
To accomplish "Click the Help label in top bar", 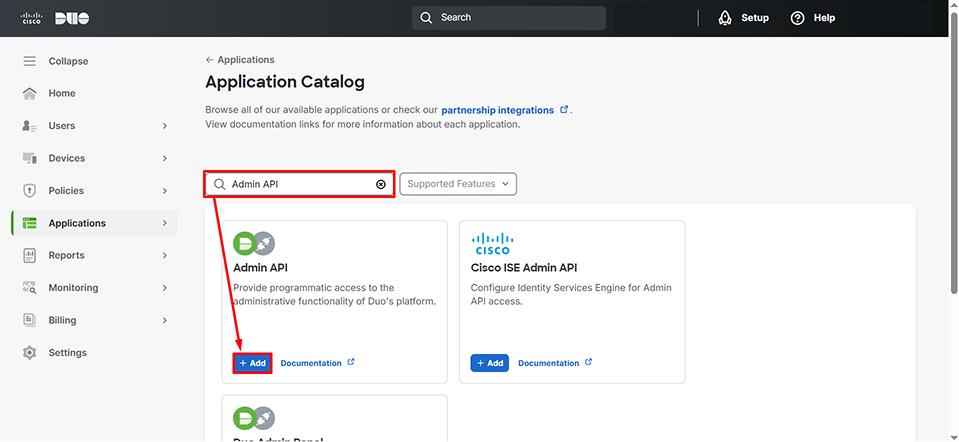I will click(x=824, y=18).
